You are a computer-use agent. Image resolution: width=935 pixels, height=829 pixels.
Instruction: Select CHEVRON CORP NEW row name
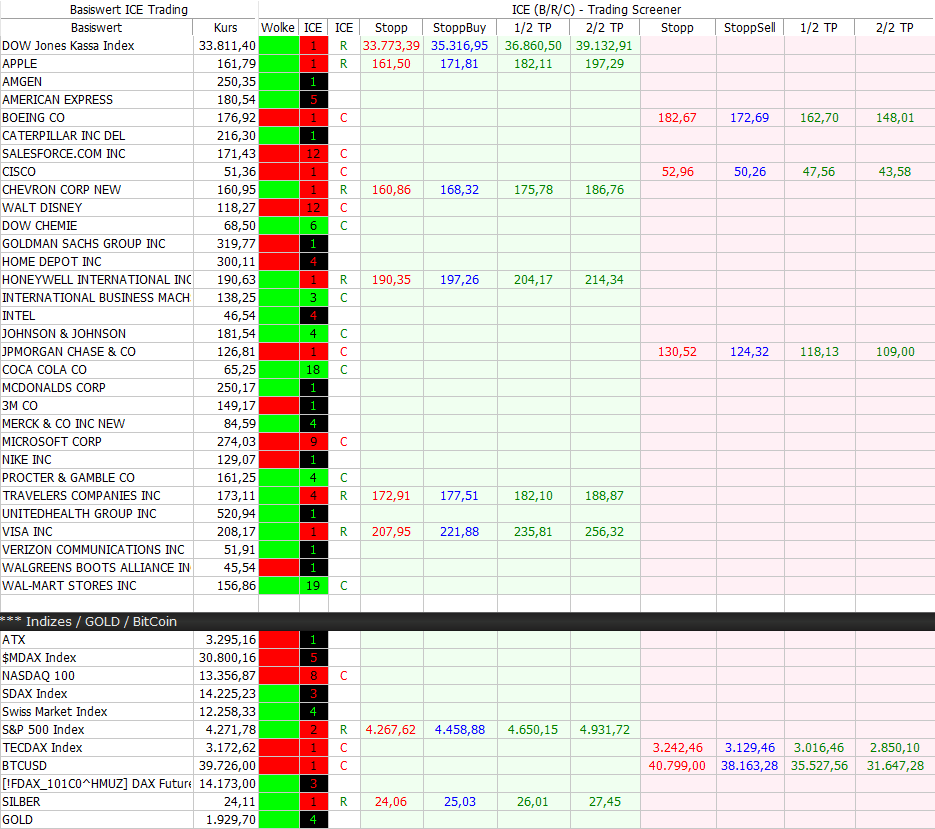click(61, 190)
